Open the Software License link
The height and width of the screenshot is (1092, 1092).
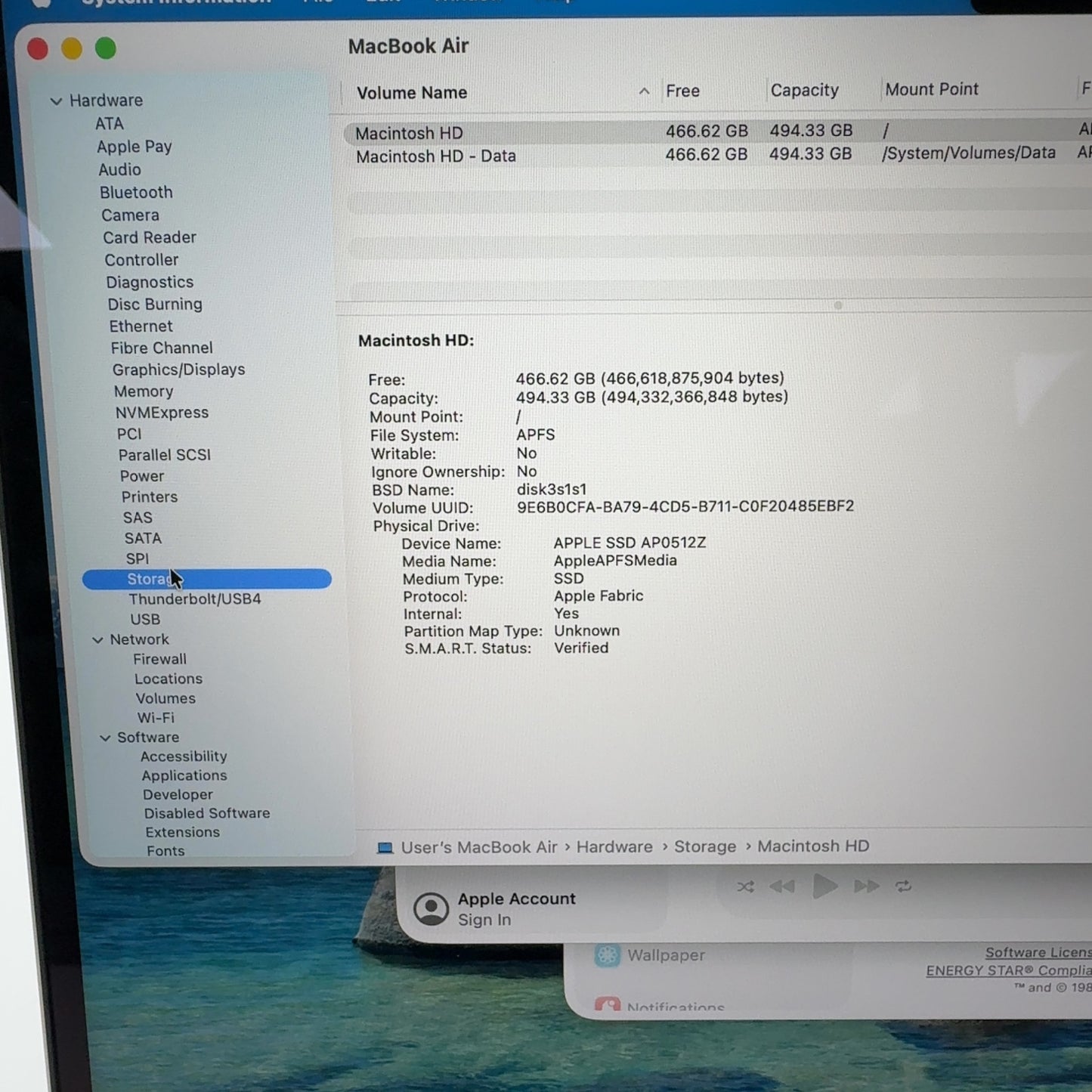click(1038, 953)
